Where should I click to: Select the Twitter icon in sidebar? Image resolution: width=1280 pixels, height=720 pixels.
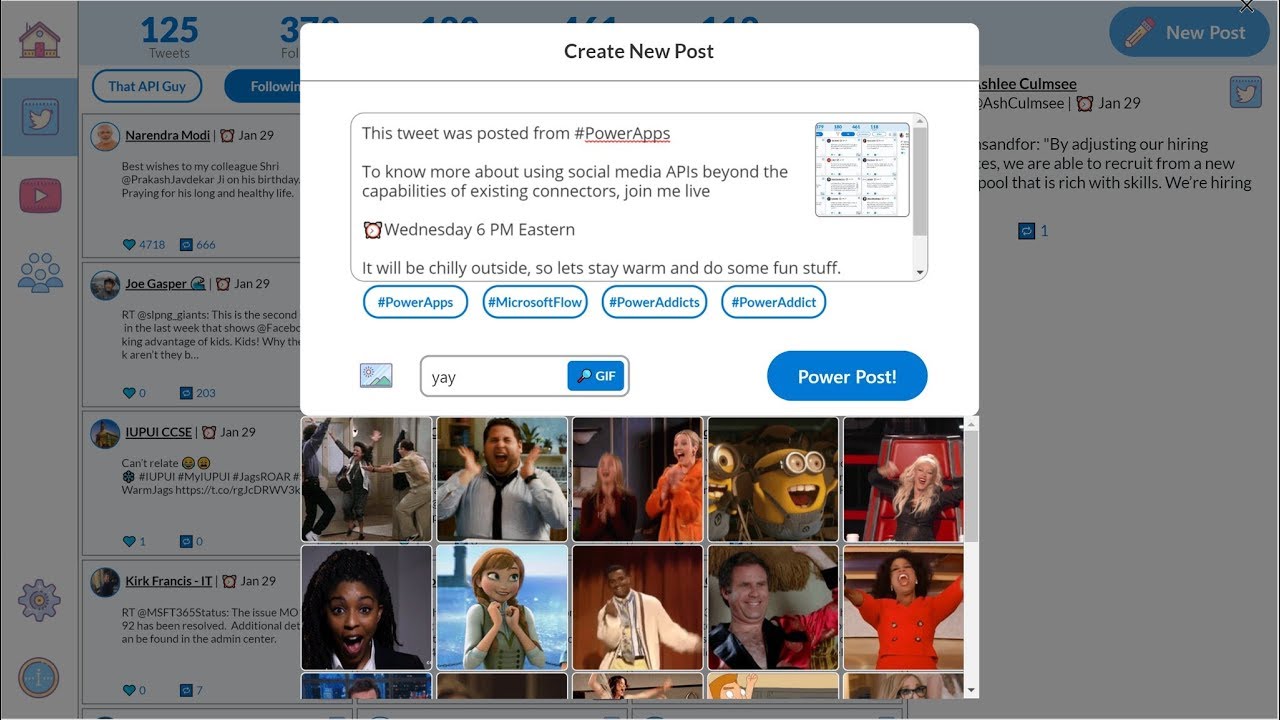tap(40, 117)
